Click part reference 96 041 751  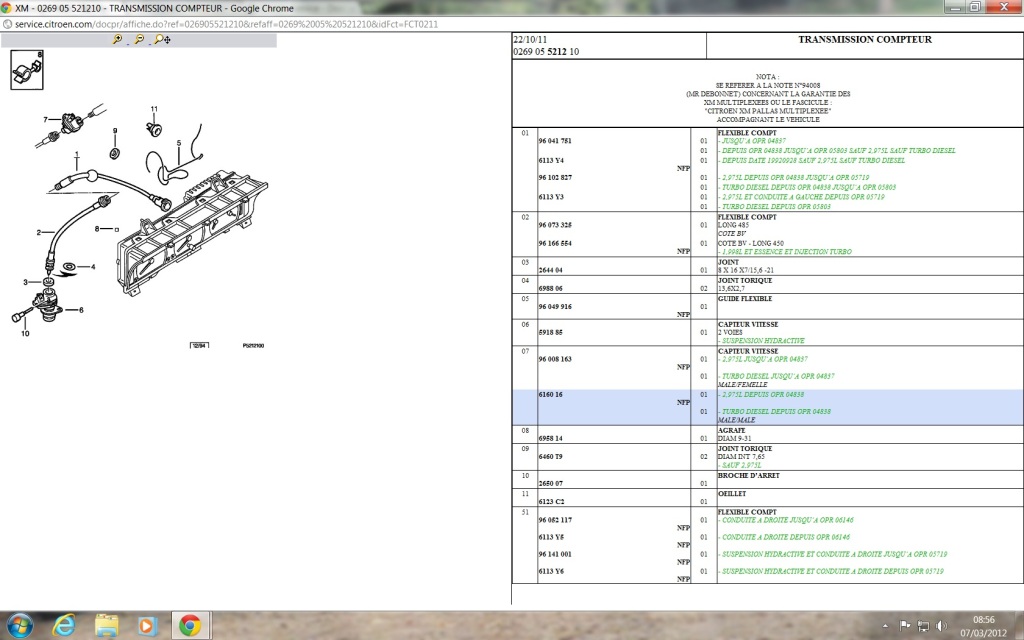[555, 141]
